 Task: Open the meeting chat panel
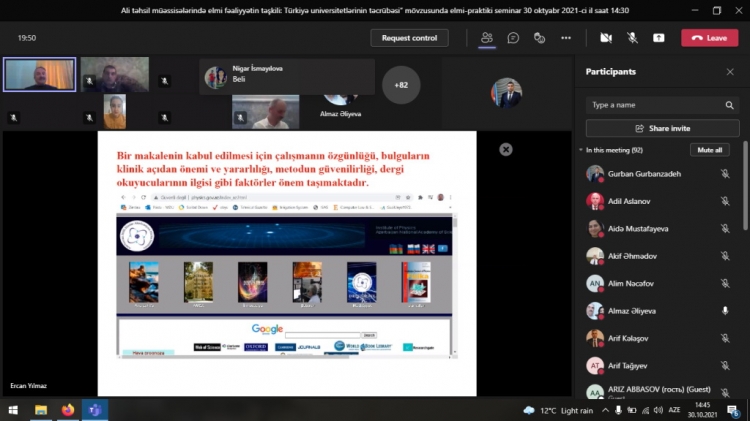coord(513,38)
